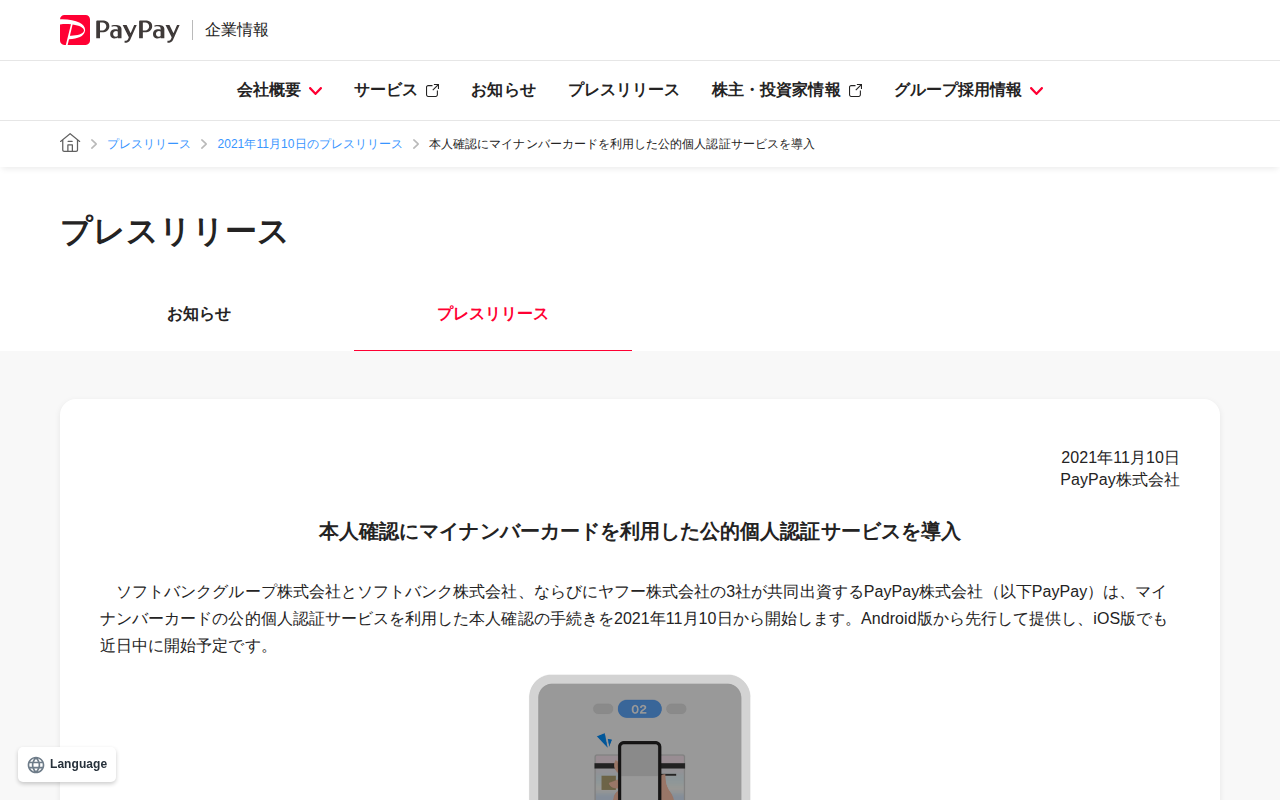This screenshot has height=800, width=1280.
Task: Expand the 会社概要 dropdown chevron
Action: [x=315, y=91]
